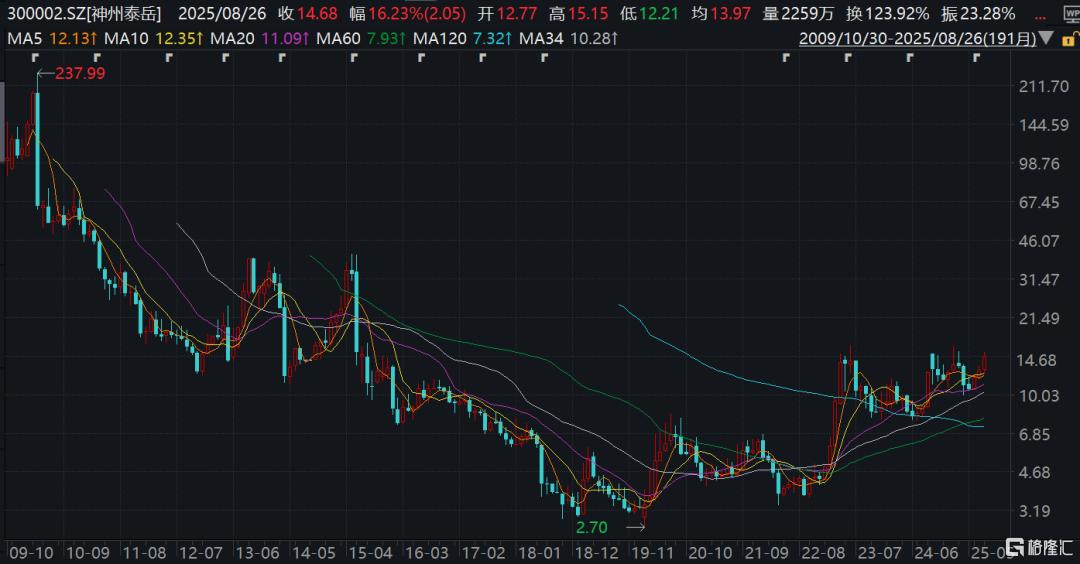The height and width of the screenshot is (564, 1080).
Task: Click the 19-11 date axis label
Action: 652,552
